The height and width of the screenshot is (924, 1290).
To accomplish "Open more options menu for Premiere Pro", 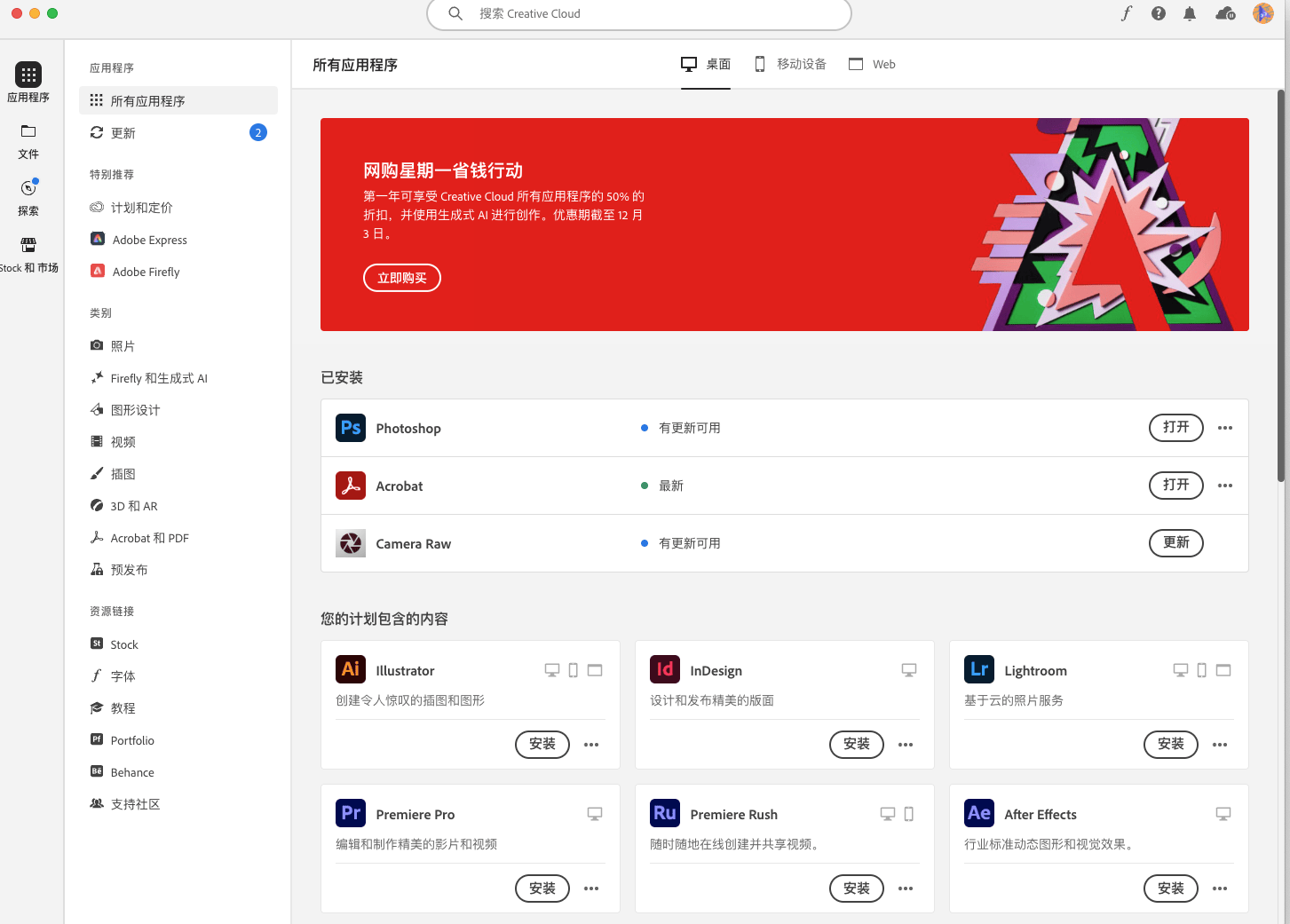I will click(x=591, y=888).
